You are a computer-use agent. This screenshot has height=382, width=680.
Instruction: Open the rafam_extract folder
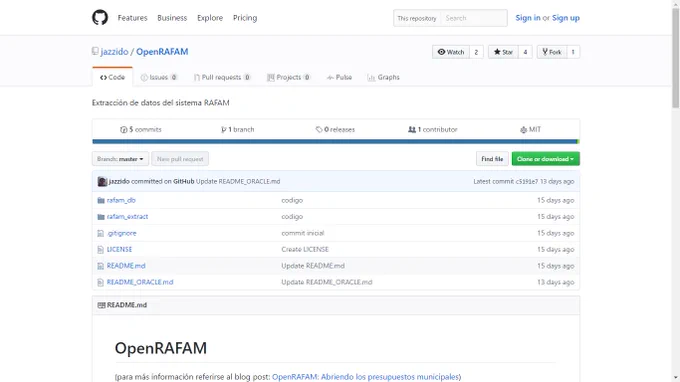click(128, 217)
